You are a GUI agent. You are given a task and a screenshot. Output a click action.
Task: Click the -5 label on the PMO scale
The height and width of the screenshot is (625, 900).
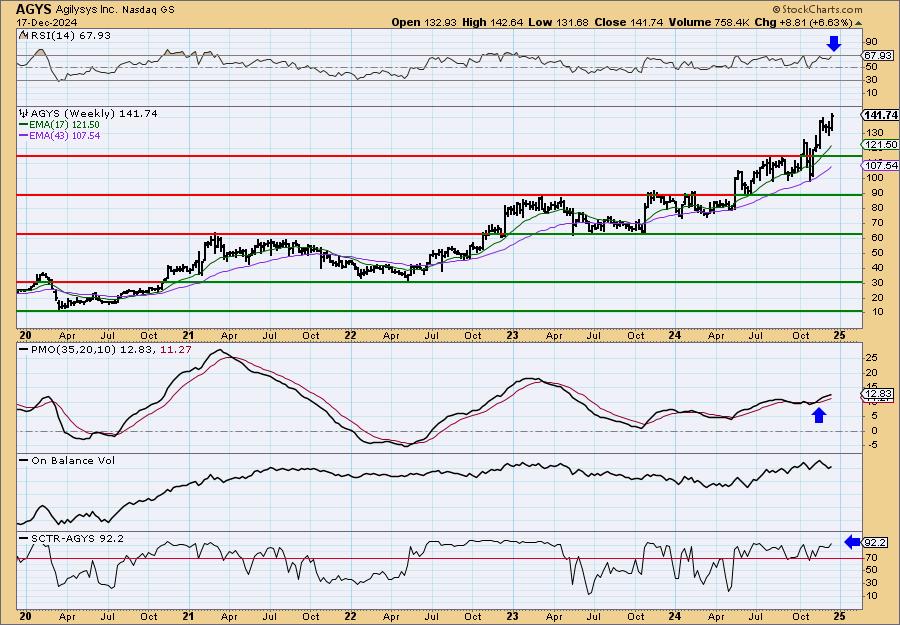click(x=871, y=444)
